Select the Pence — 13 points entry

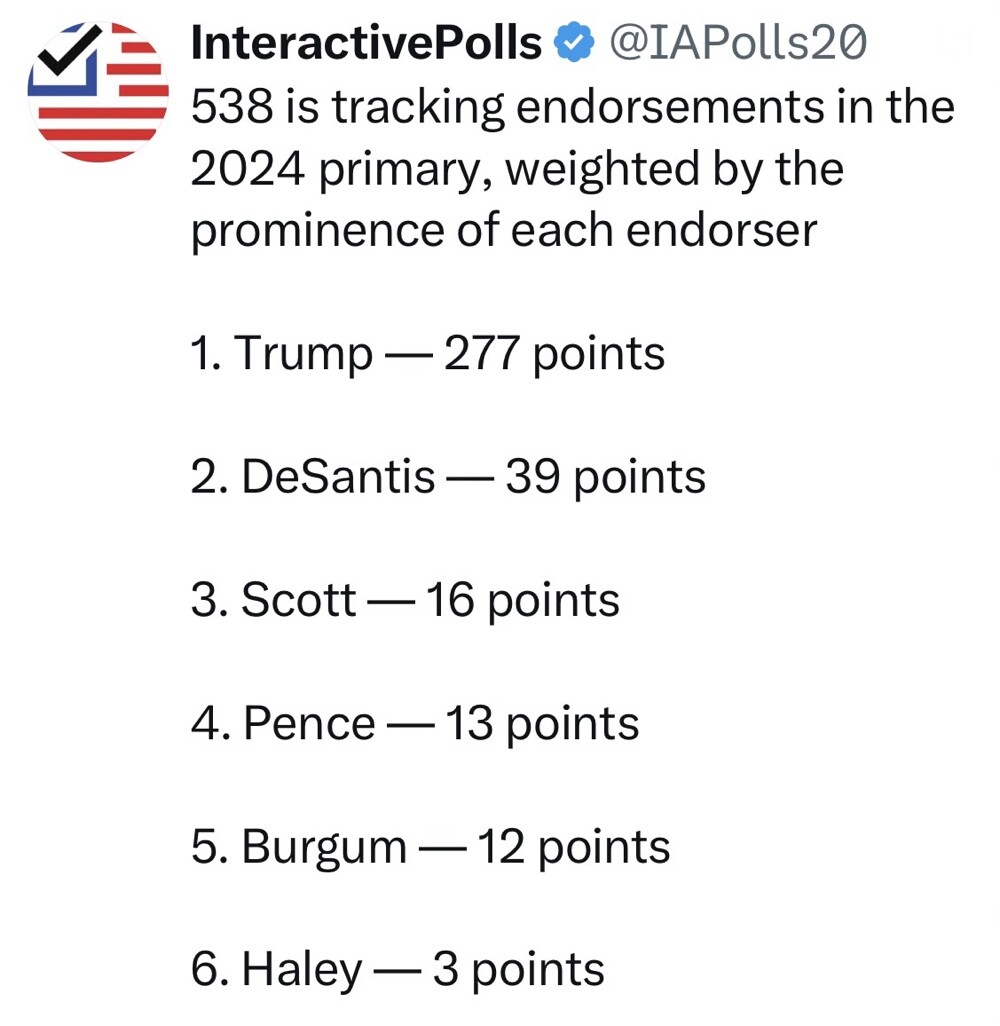tap(415, 724)
